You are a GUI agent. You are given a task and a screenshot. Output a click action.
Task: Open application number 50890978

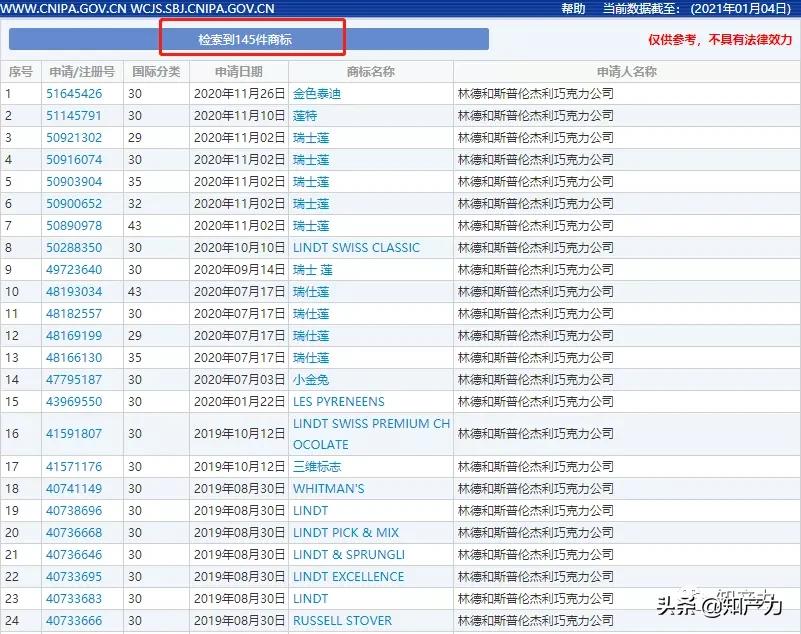[x=74, y=225]
